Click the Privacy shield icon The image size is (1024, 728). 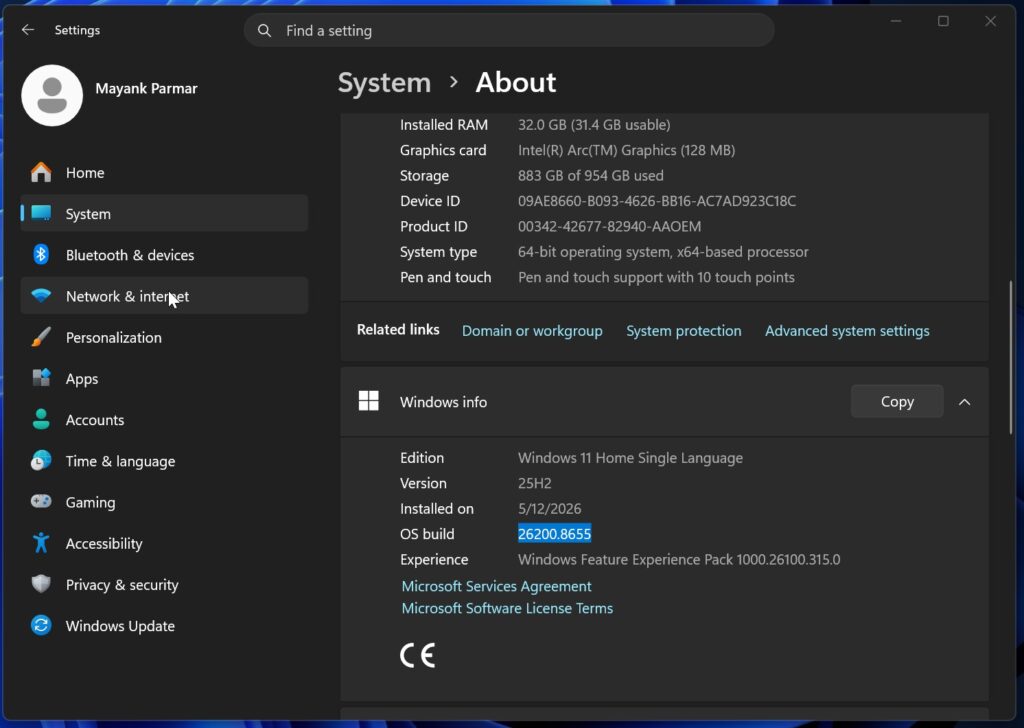pyautogui.click(x=41, y=584)
